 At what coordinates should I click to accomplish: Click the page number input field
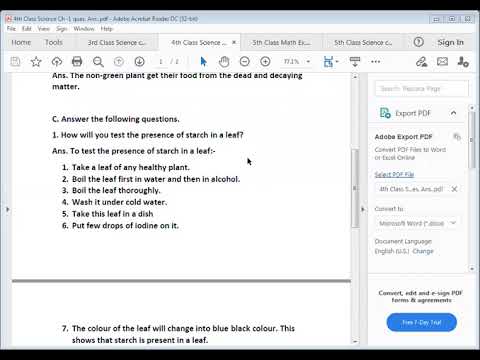pos(161,62)
